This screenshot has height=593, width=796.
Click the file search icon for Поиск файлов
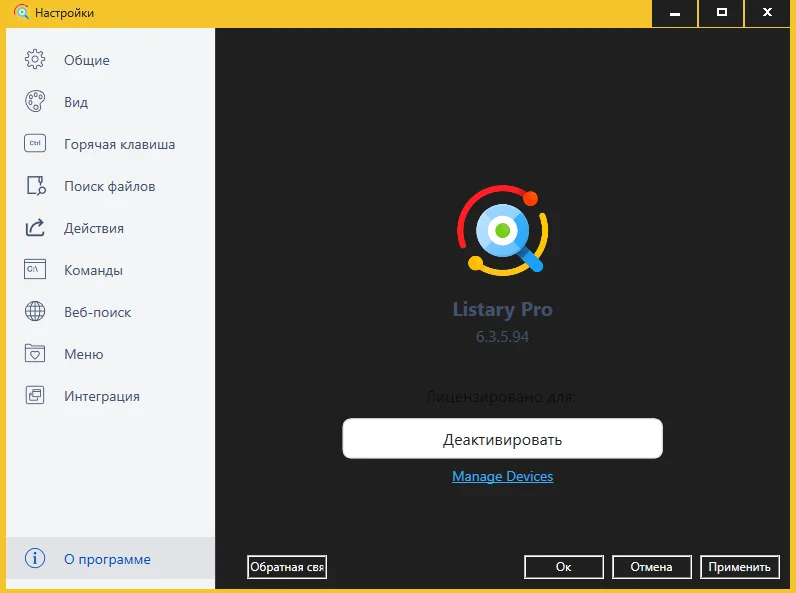[x=35, y=186]
